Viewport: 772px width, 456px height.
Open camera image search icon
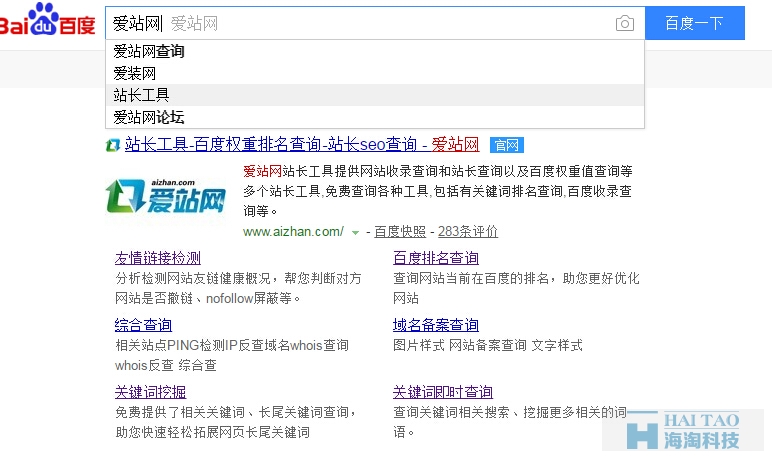624,23
